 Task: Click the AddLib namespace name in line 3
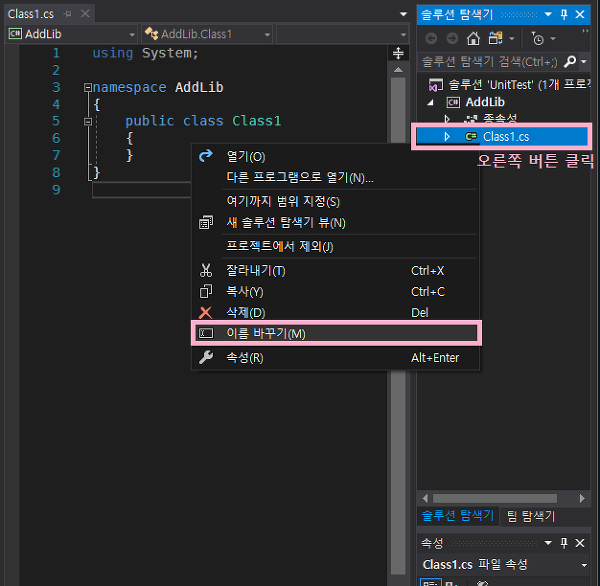click(199, 88)
